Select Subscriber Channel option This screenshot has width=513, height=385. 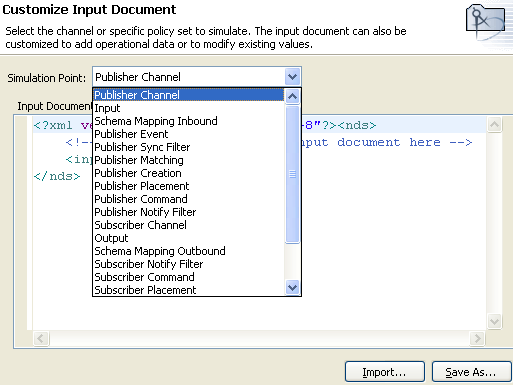click(189, 225)
